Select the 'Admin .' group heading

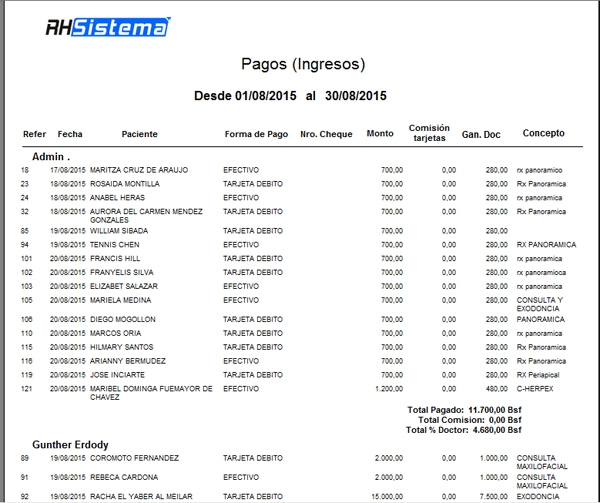[x=51, y=157]
